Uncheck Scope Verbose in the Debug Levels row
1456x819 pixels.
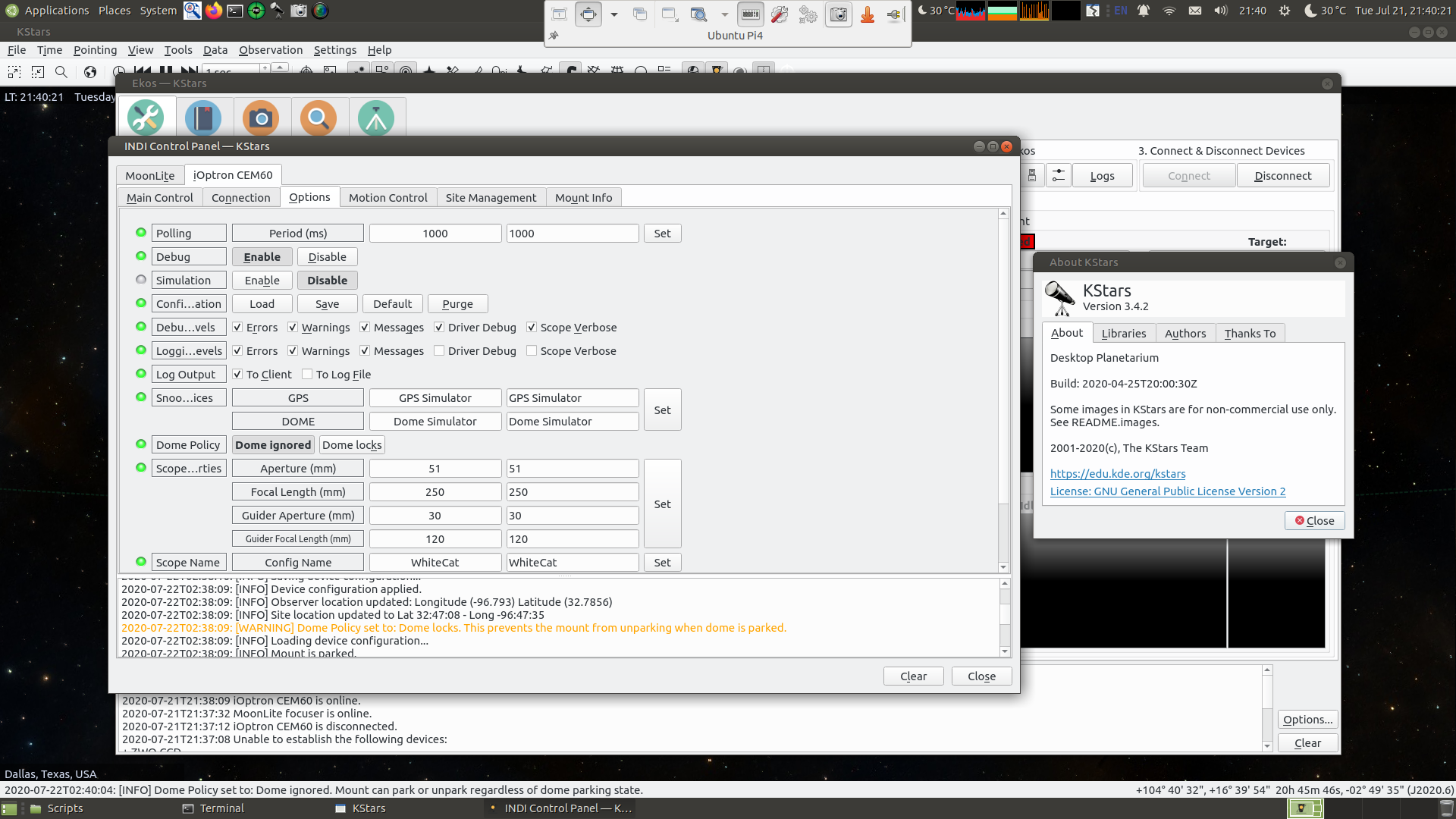pyautogui.click(x=532, y=328)
